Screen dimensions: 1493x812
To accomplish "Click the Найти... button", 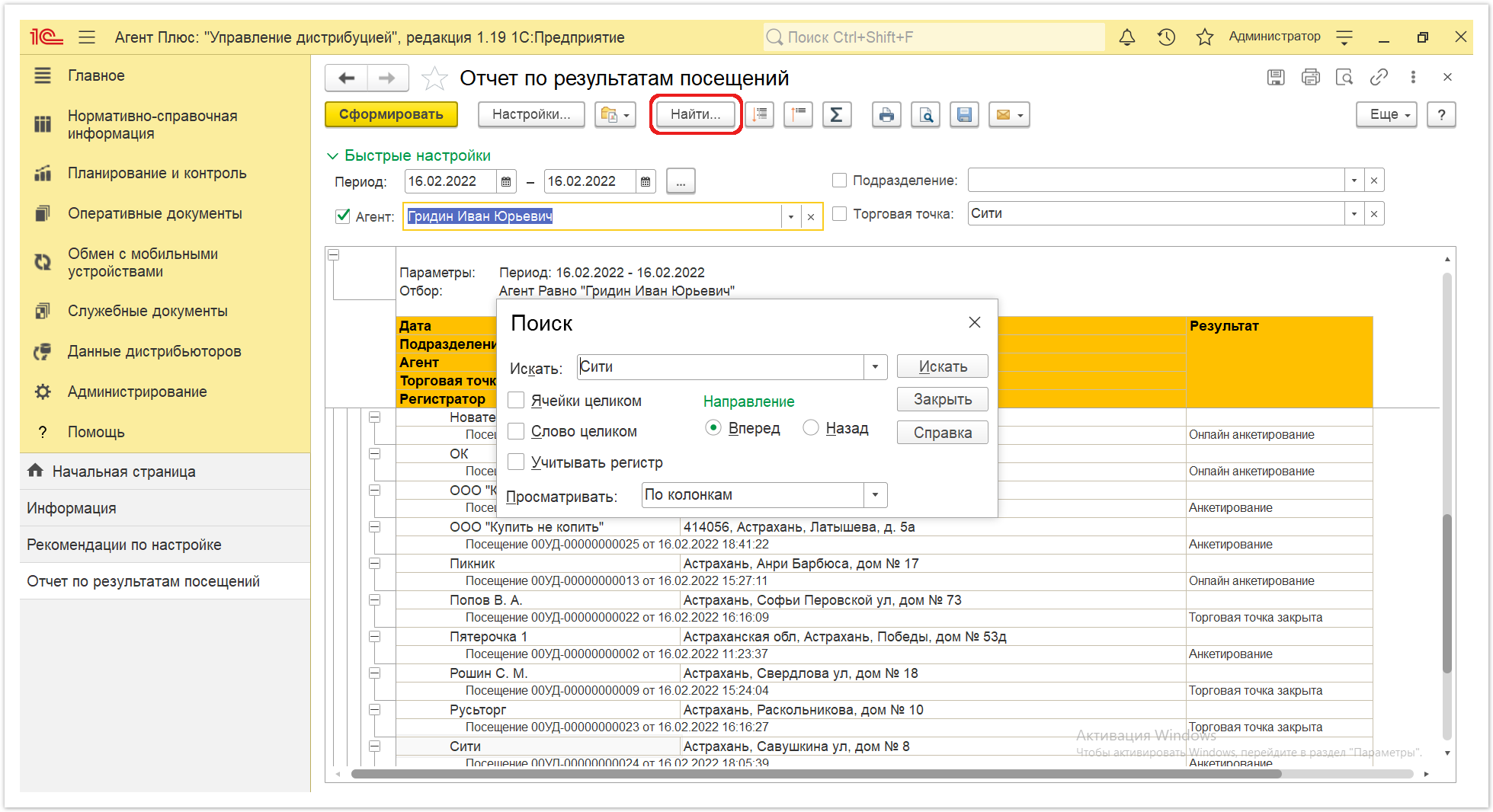I will (695, 114).
